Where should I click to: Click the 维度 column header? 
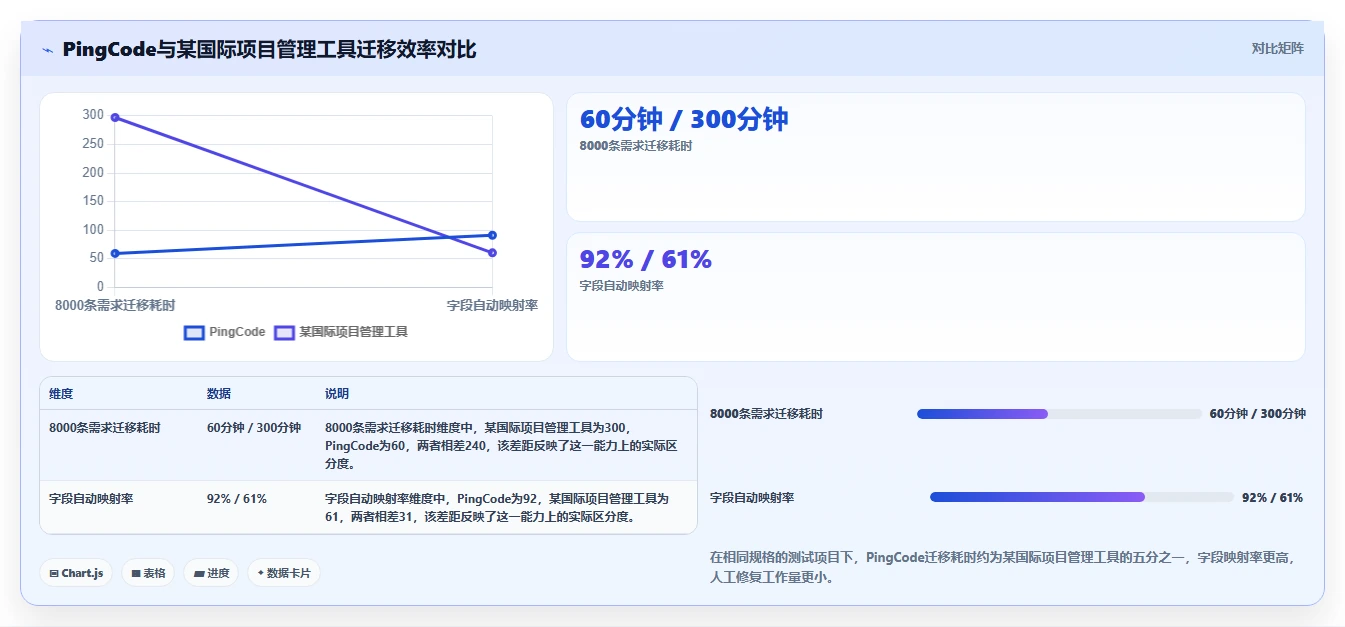tap(61, 394)
